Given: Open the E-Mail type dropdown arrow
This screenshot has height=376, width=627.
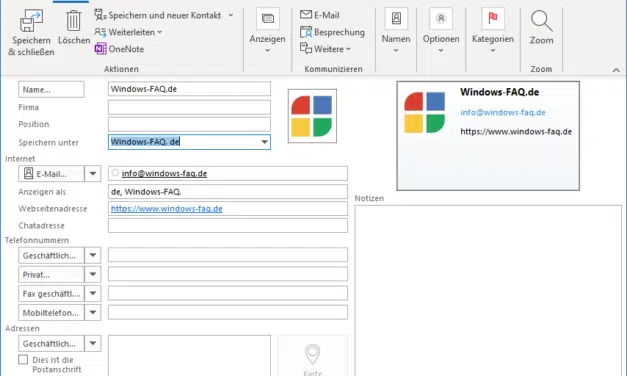Looking at the screenshot, I should (x=93, y=174).
